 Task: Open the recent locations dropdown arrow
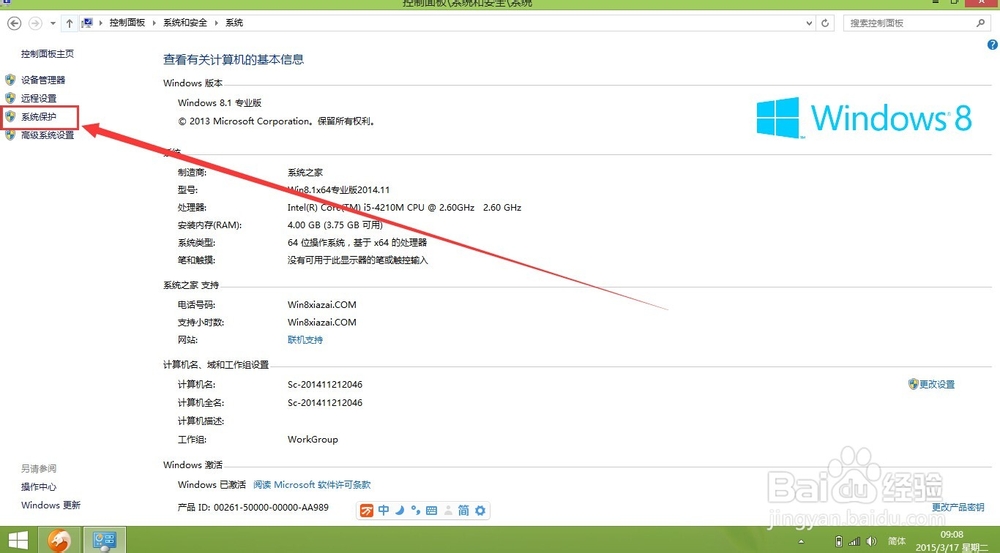(x=53, y=24)
